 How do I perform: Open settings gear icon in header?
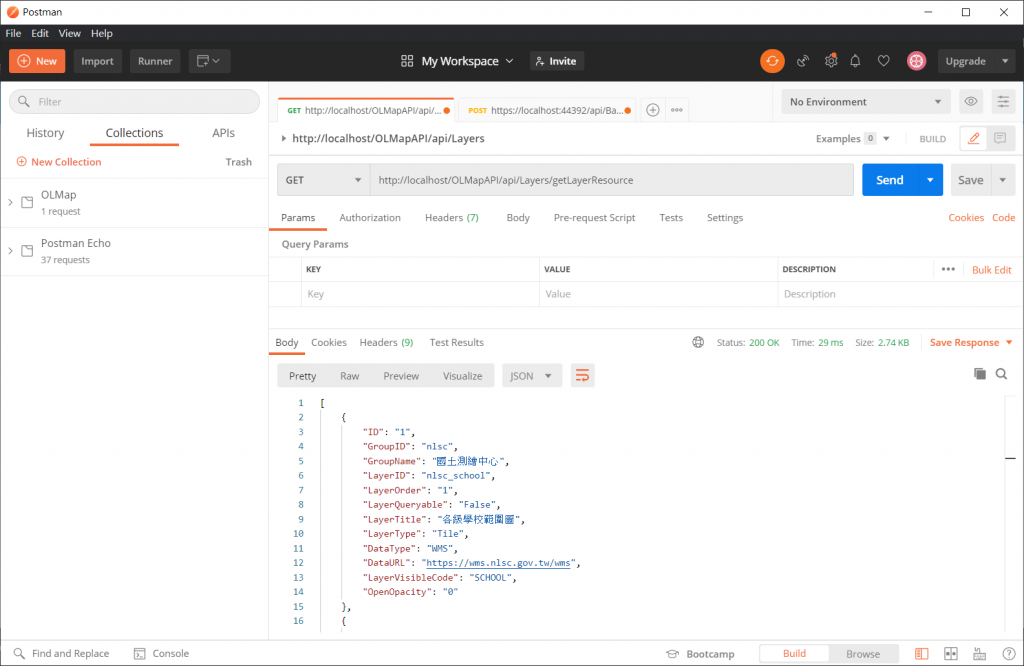831,61
